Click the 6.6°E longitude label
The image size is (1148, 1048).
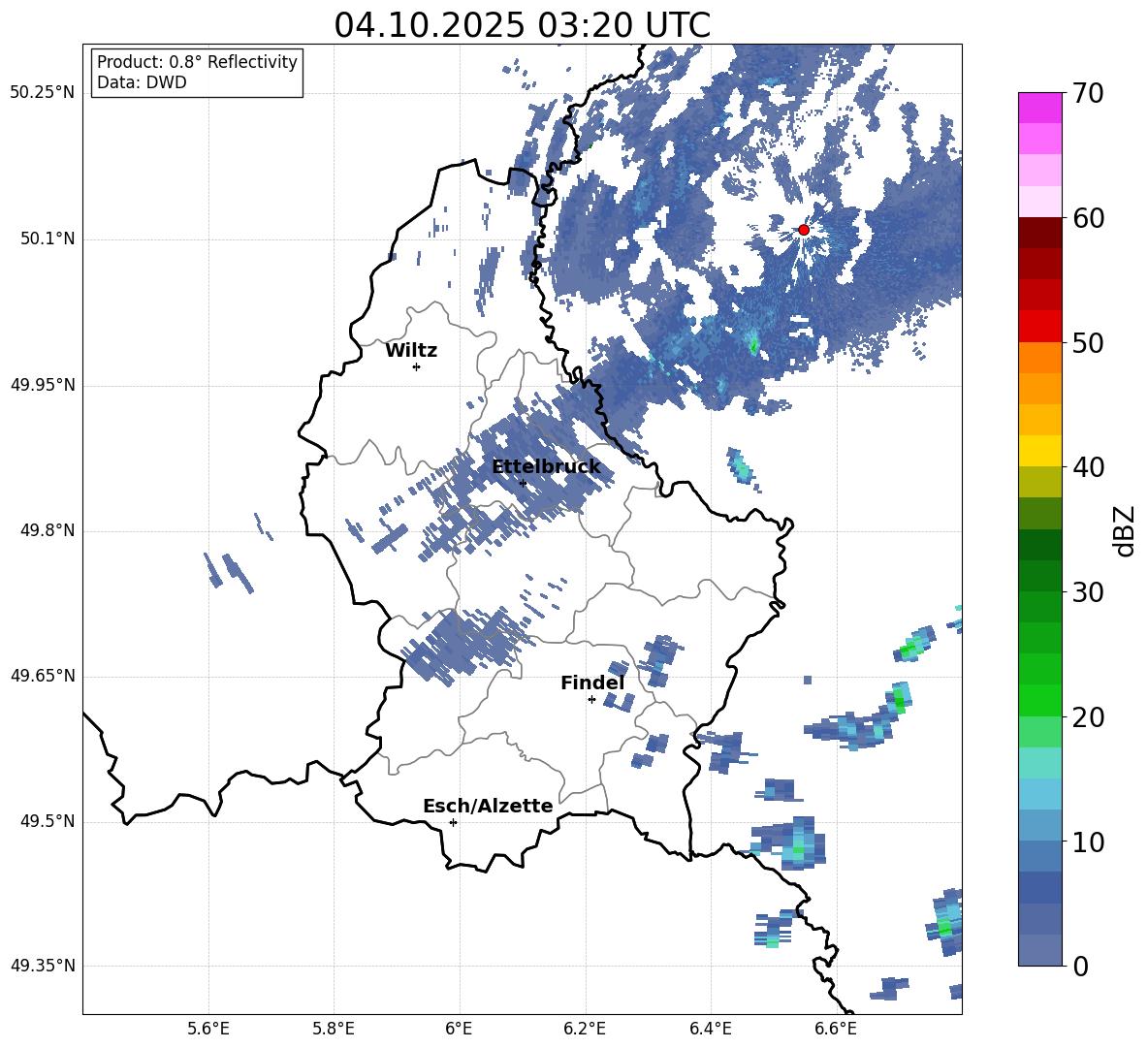tap(836, 1029)
